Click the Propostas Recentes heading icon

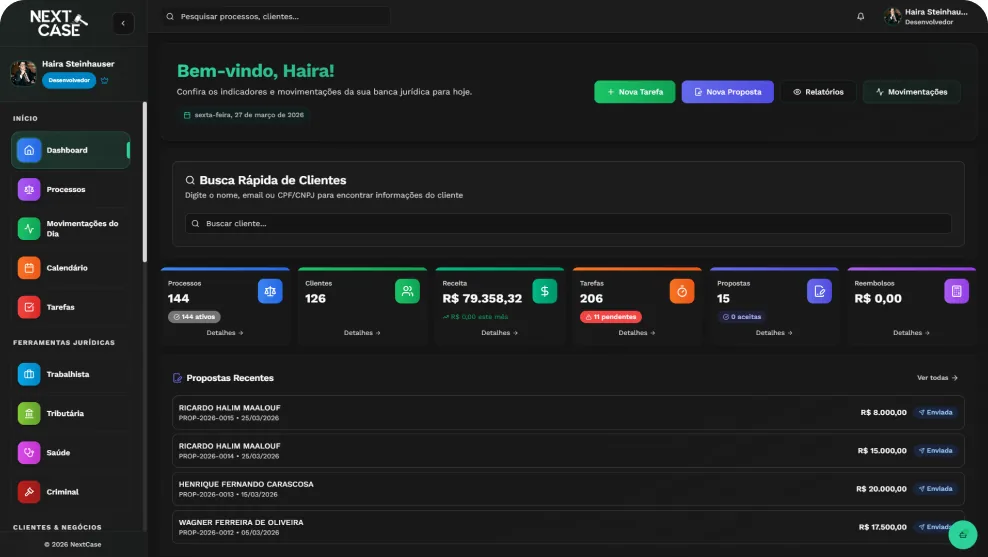click(x=178, y=378)
